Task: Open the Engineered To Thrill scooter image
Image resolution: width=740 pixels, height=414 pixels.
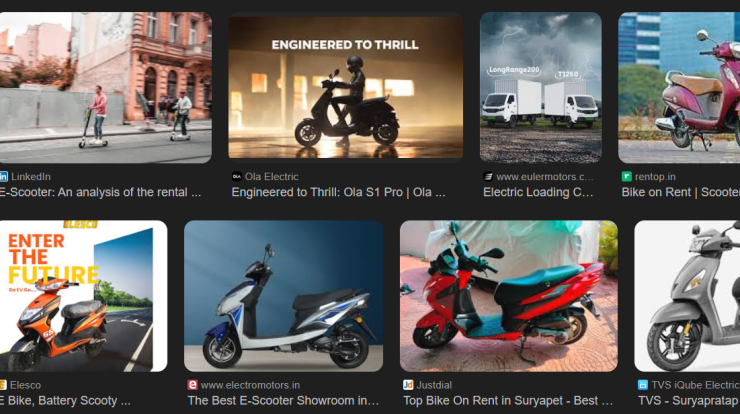Action: click(x=345, y=87)
